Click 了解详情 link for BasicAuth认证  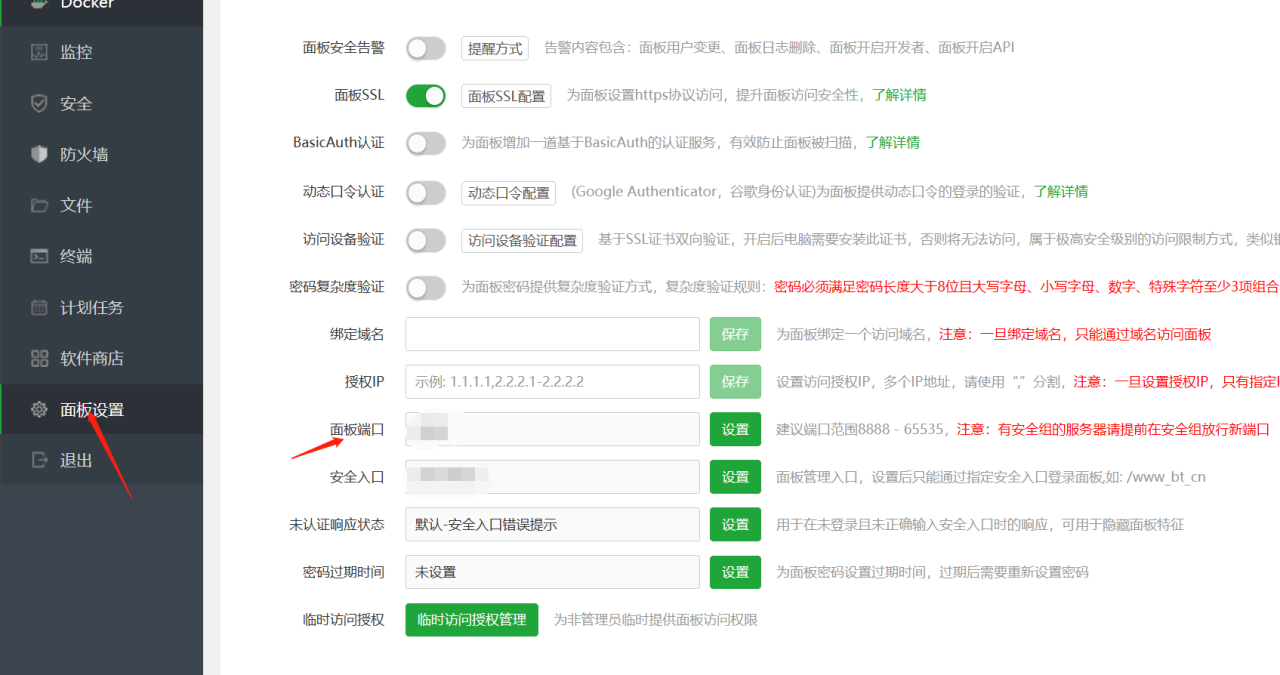(893, 143)
